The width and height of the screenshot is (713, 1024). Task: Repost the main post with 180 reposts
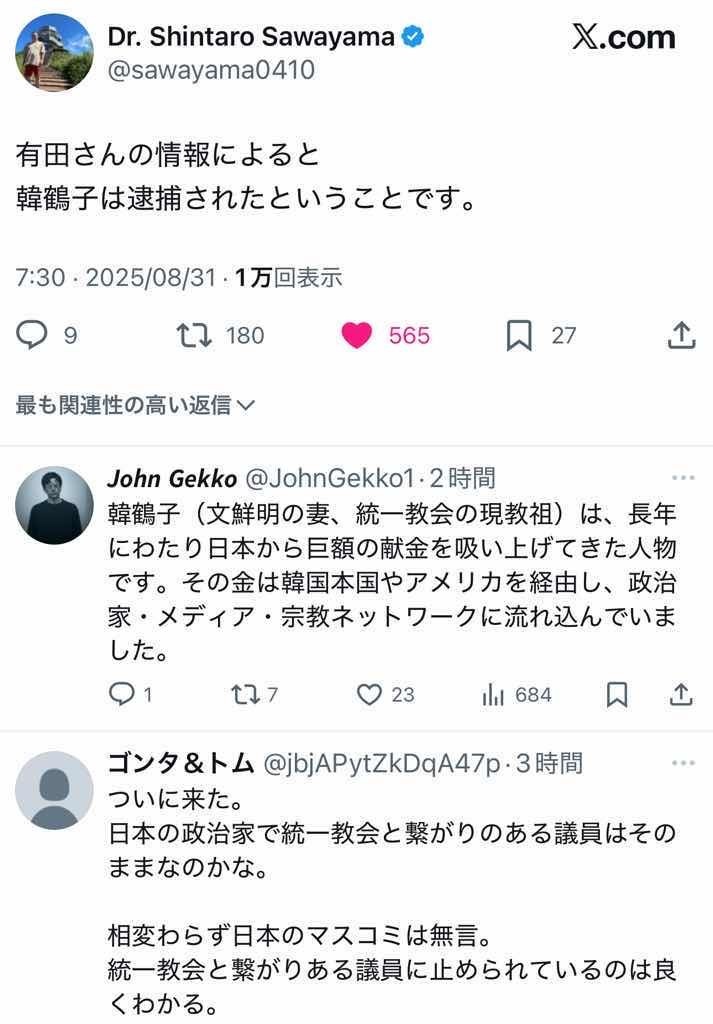[x=194, y=335]
